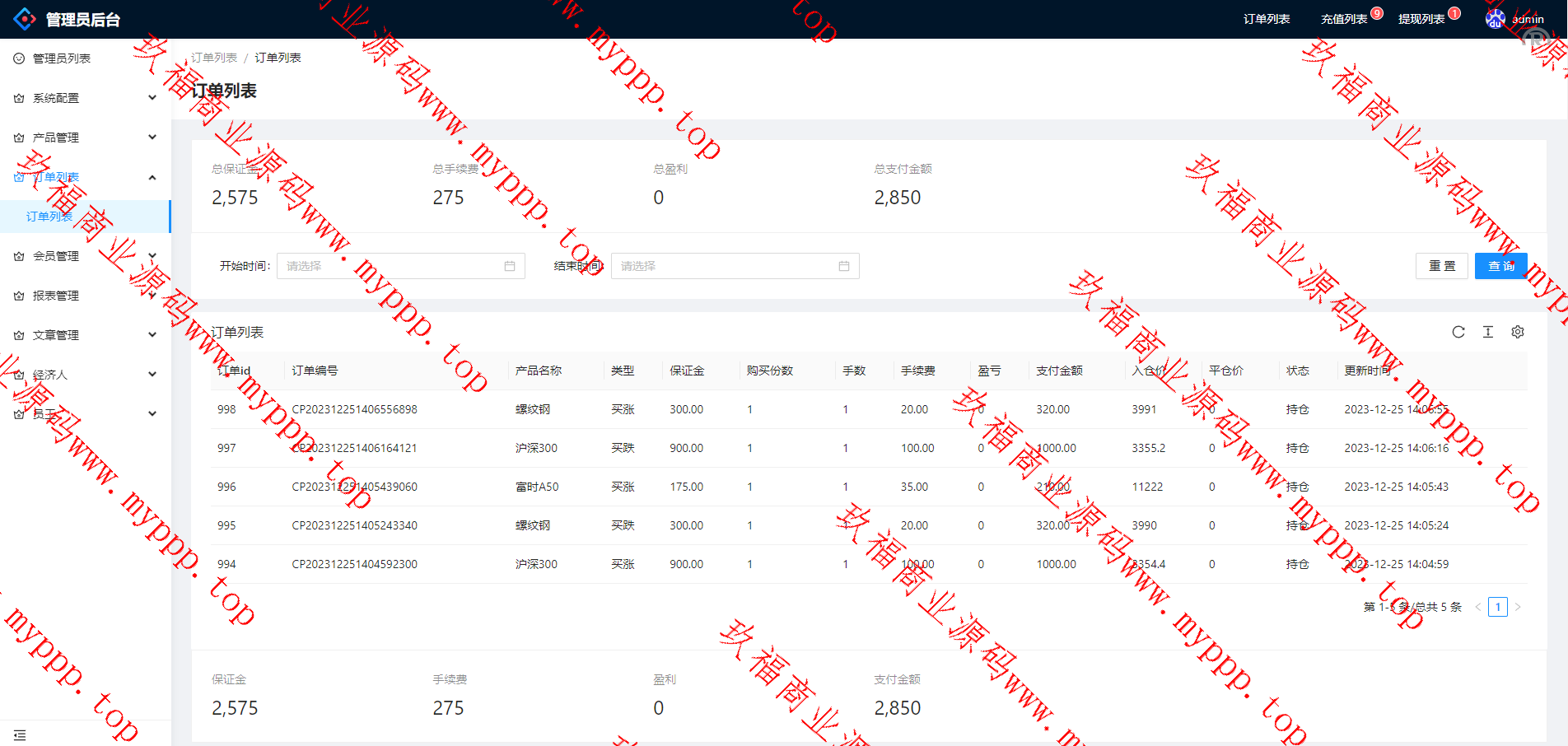Select page 1 in pagination
The width and height of the screenshot is (1568, 746).
click(x=1498, y=607)
